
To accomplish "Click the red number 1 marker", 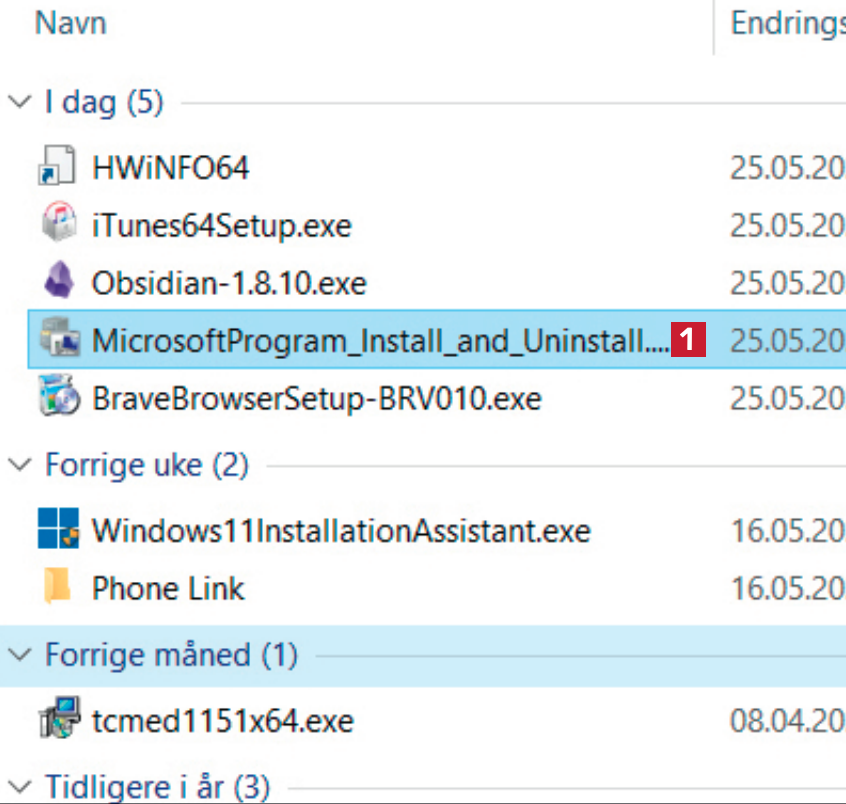I will (x=688, y=341).
